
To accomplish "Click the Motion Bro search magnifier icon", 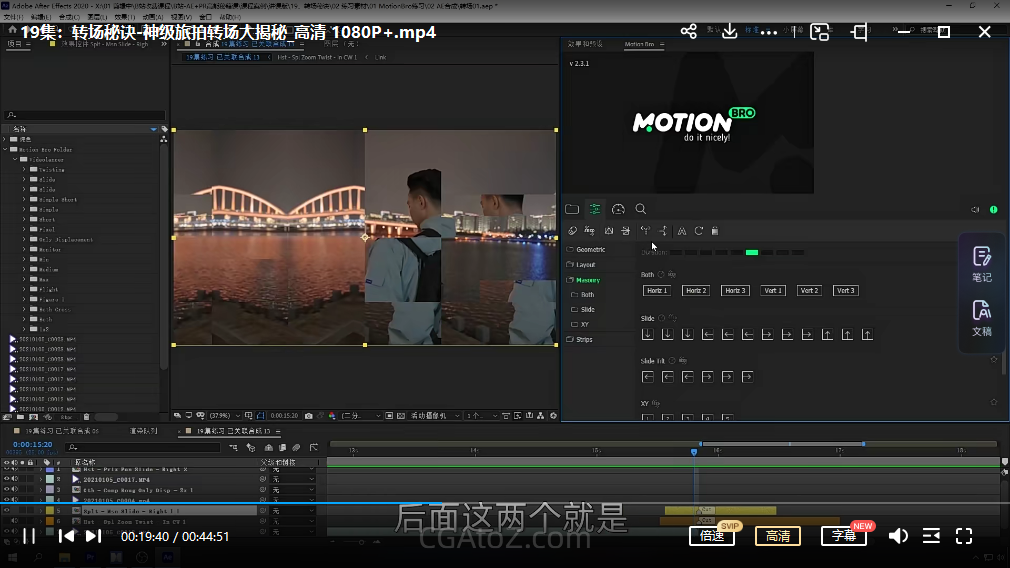I will [x=641, y=209].
